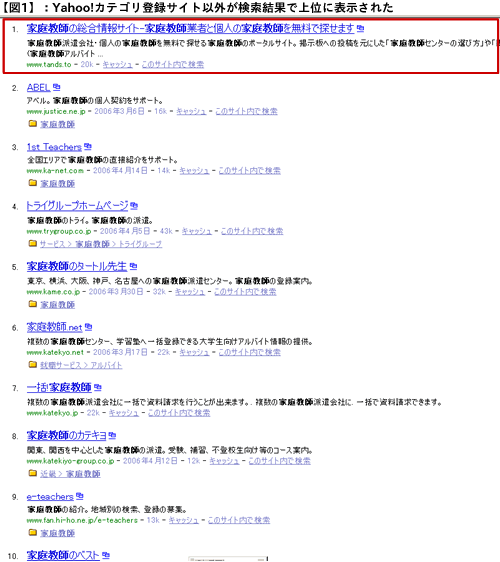This screenshot has width=500, height=562.
Task: Open 家庭教師のタートル先生 result link
Action: pos(77,267)
